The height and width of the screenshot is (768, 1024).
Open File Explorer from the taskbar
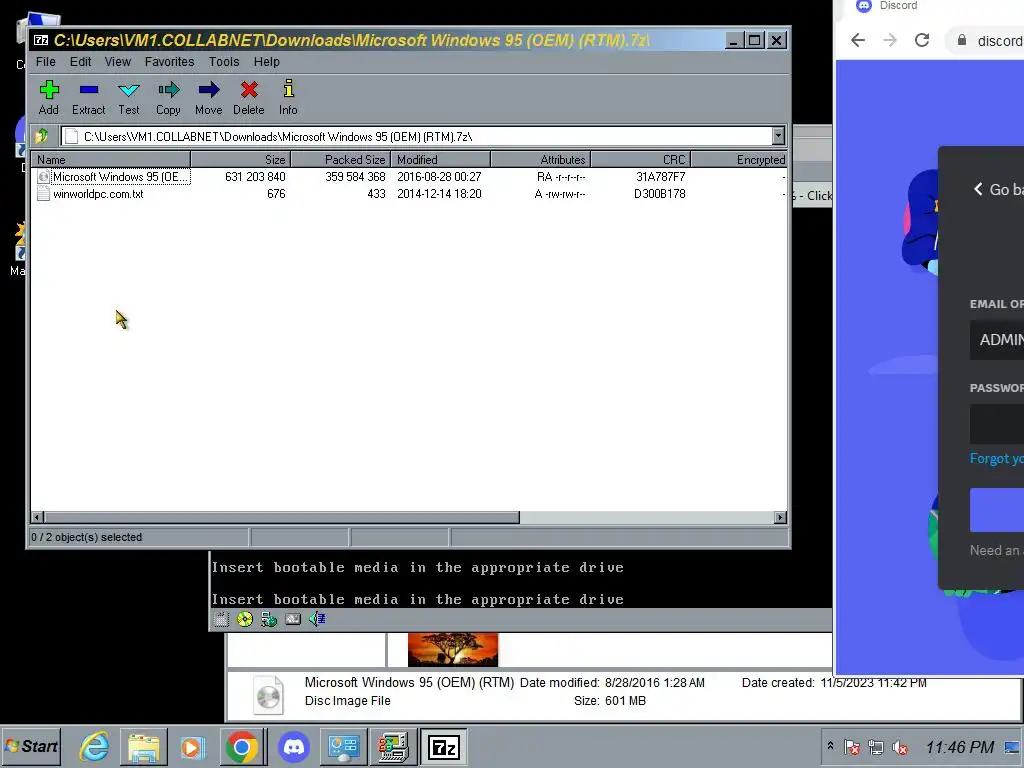coord(144,746)
